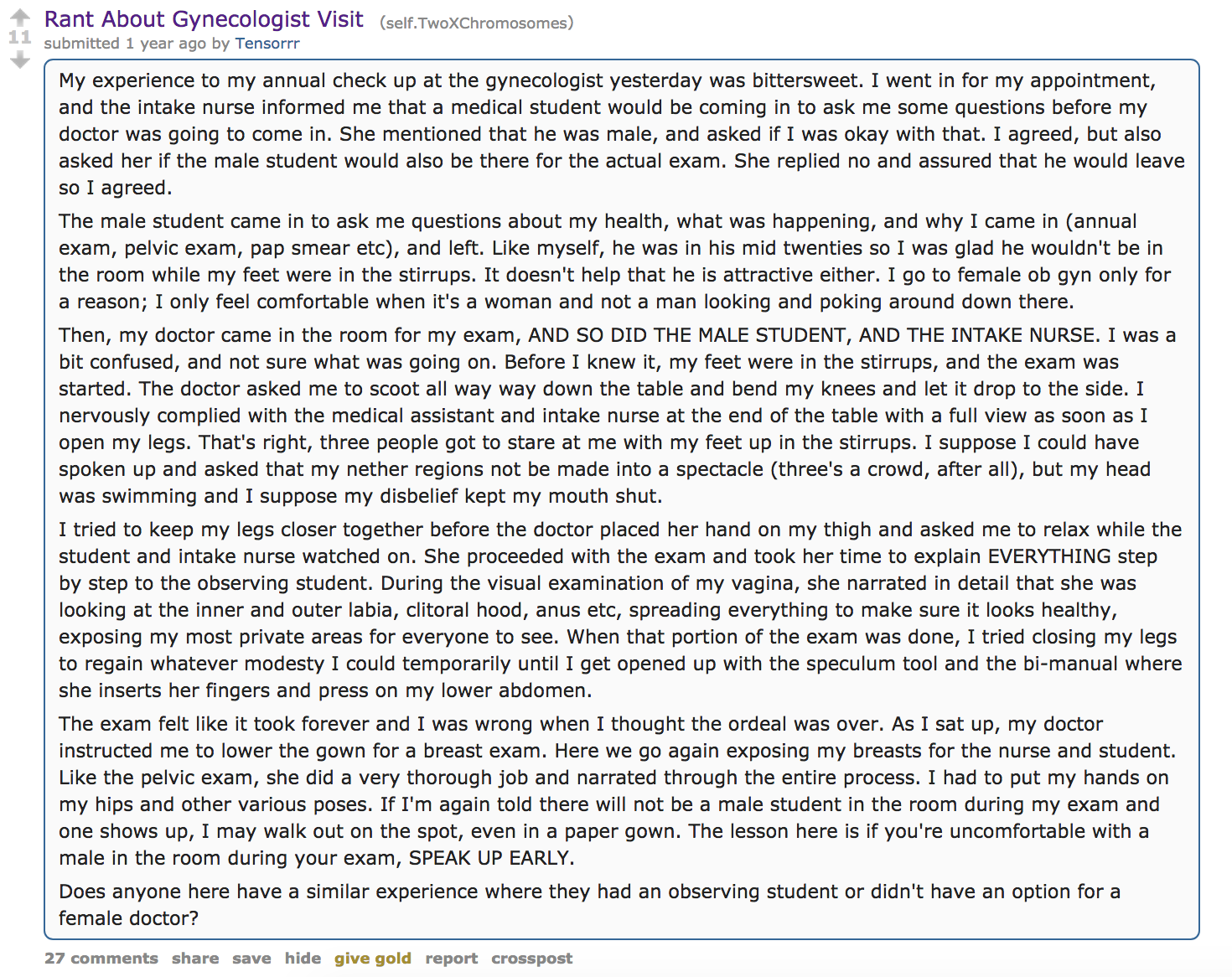Visit the self.TwoXChromosomes subreddit link
This screenshot has width=1232, height=977.
click(476, 23)
